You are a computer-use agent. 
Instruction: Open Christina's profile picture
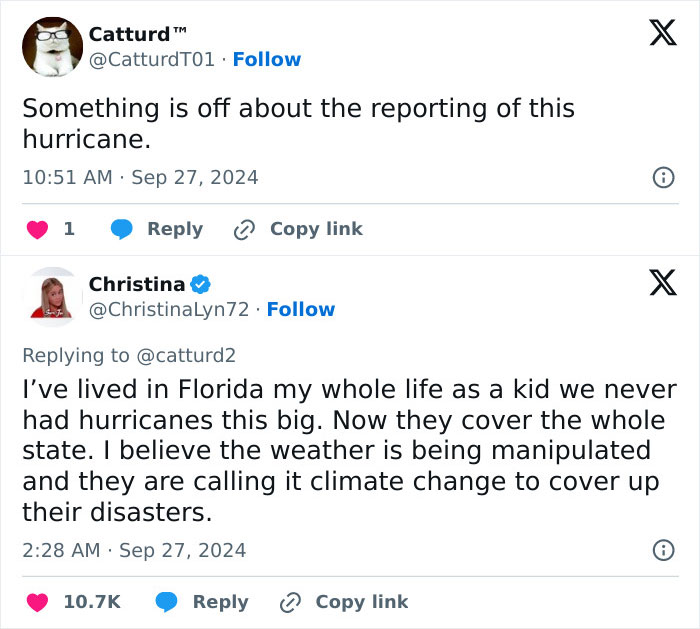pyautogui.click(x=52, y=297)
